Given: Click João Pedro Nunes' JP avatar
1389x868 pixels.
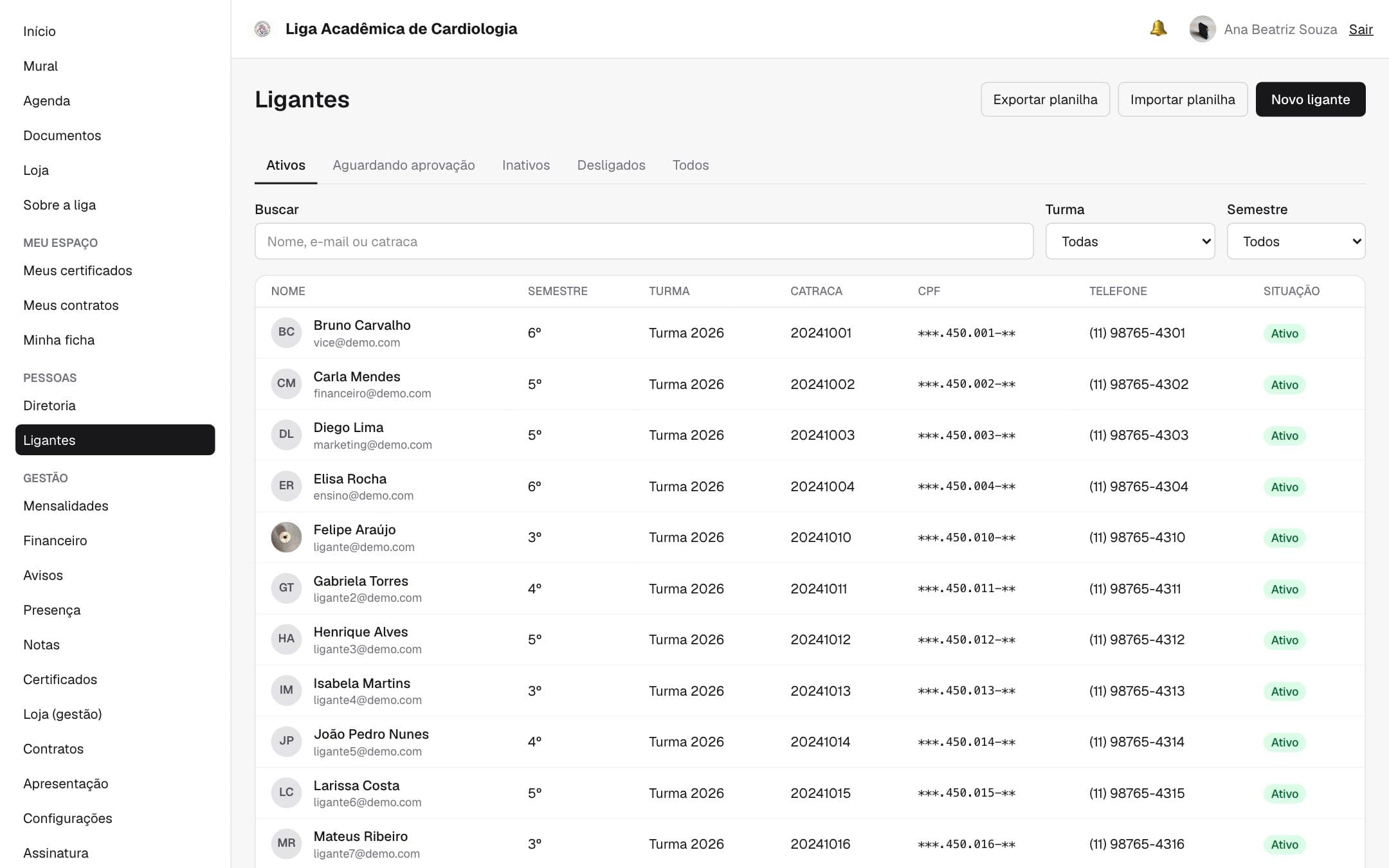Looking at the screenshot, I should click(286, 741).
